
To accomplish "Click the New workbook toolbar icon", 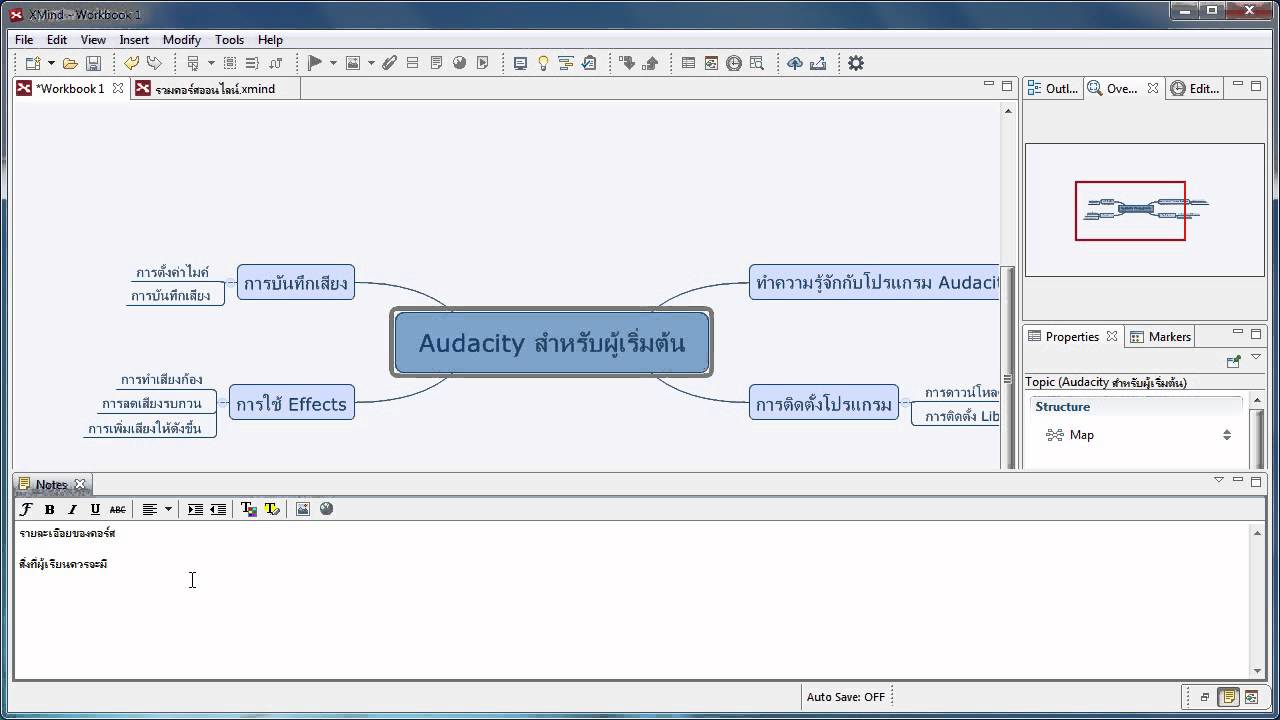I will pos(33,63).
